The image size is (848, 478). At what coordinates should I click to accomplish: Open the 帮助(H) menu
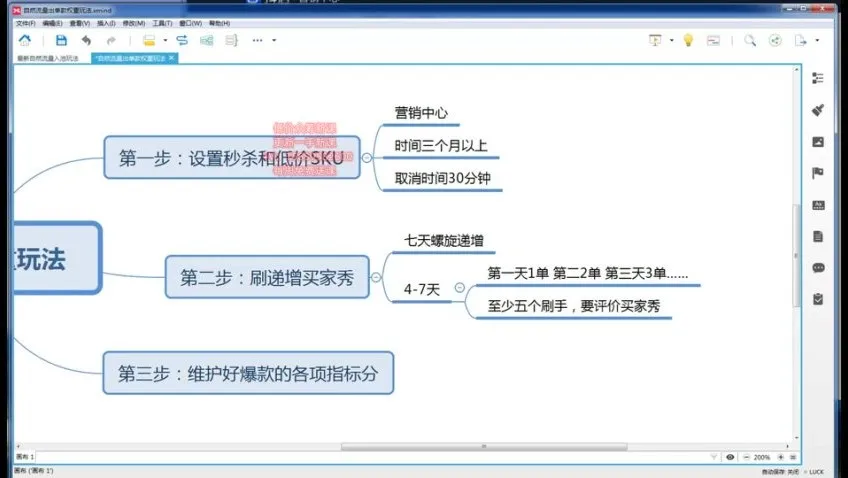point(219,23)
